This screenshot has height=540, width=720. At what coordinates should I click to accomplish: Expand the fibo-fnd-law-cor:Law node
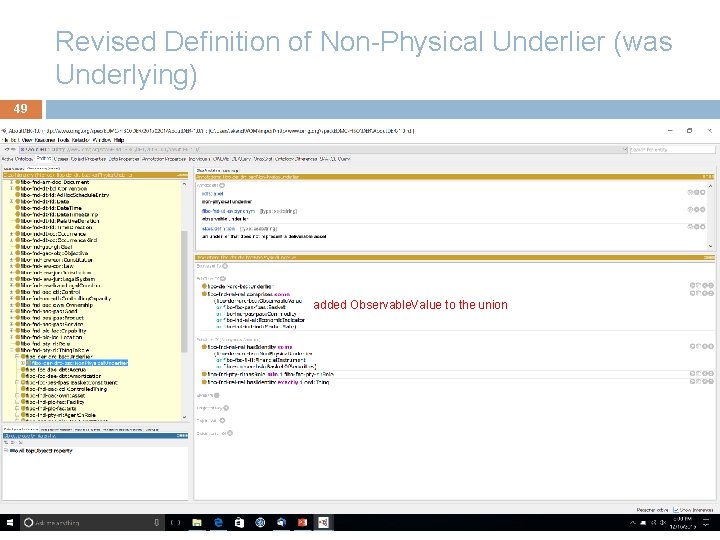[x=11, y=266]
